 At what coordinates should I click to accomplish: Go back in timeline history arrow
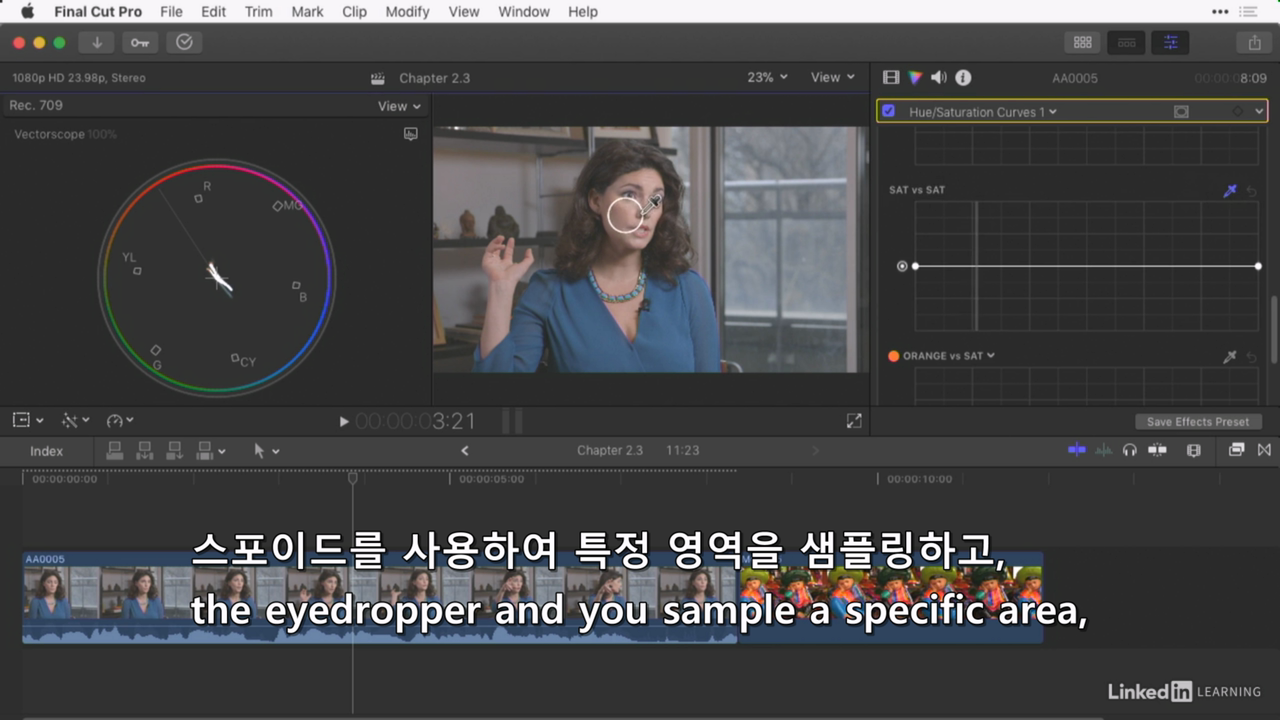pos(464,451)
